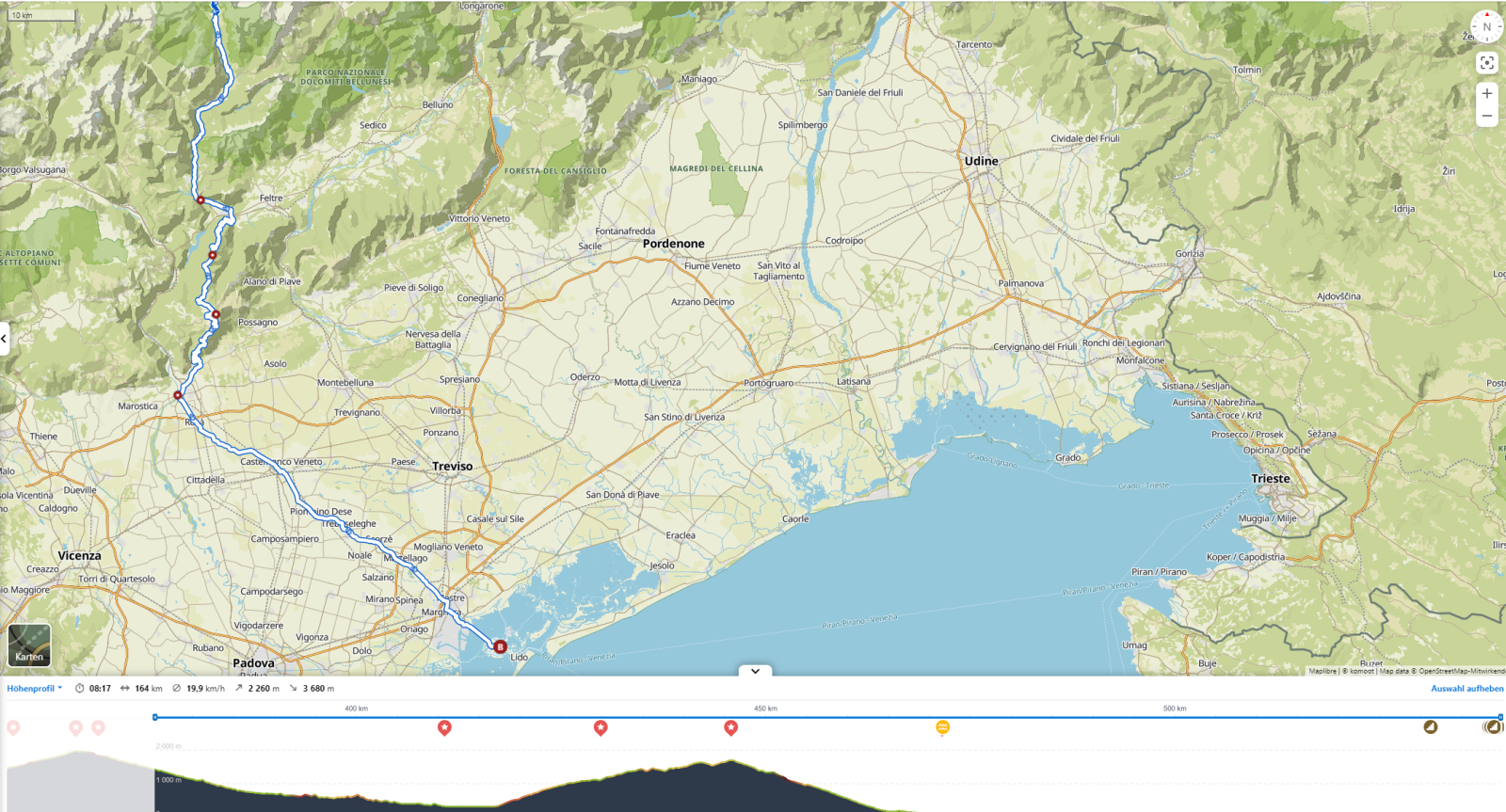Zoom out with the minus button
Viewport: 1506px width, 812px height.
point(1486,117)
